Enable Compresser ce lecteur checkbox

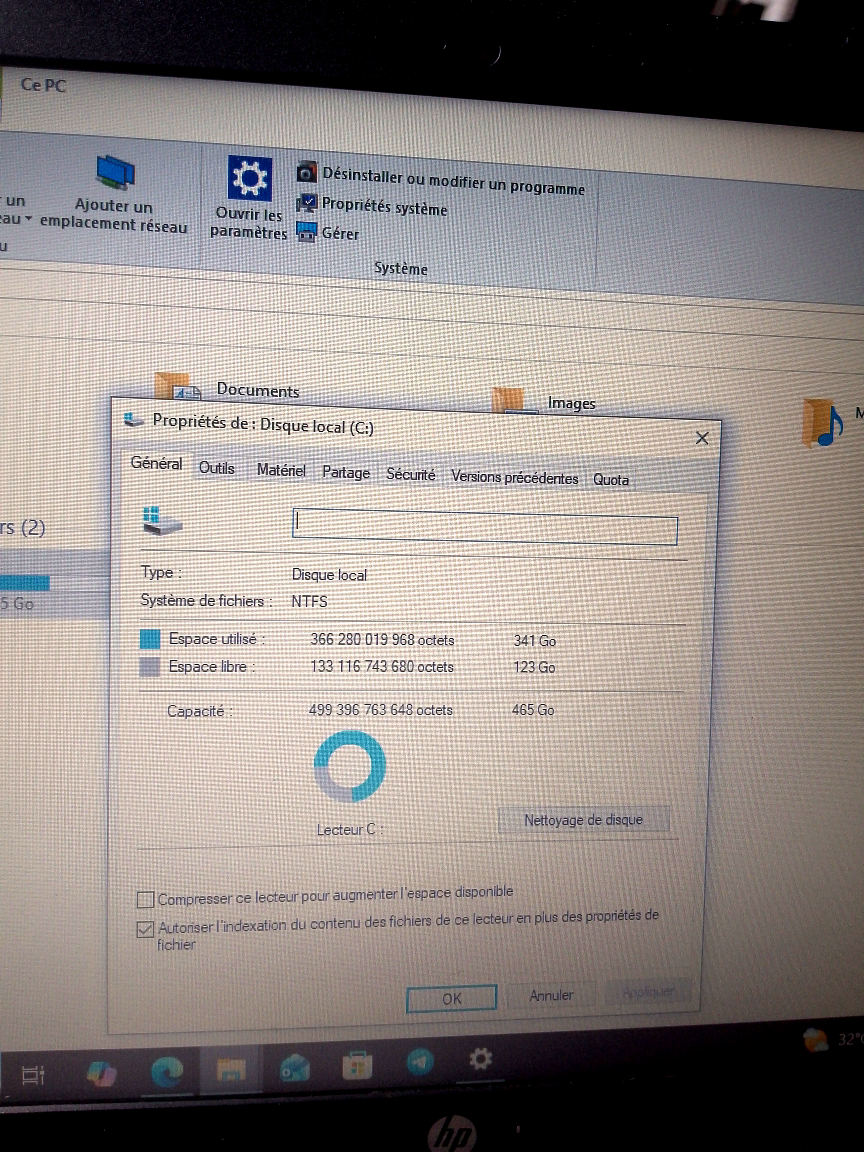[x=145, y=899]
